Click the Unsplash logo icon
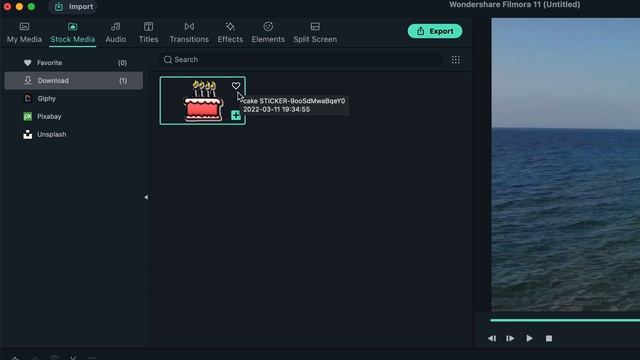The width and height of the screenshot is (640, 360). pyautogui.click(x=27, y=134)
